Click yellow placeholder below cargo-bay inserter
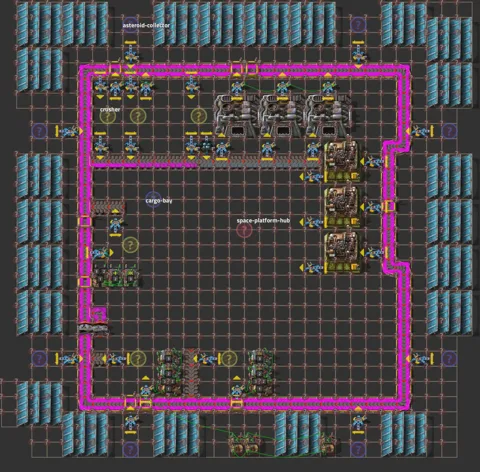 [130, 245]
